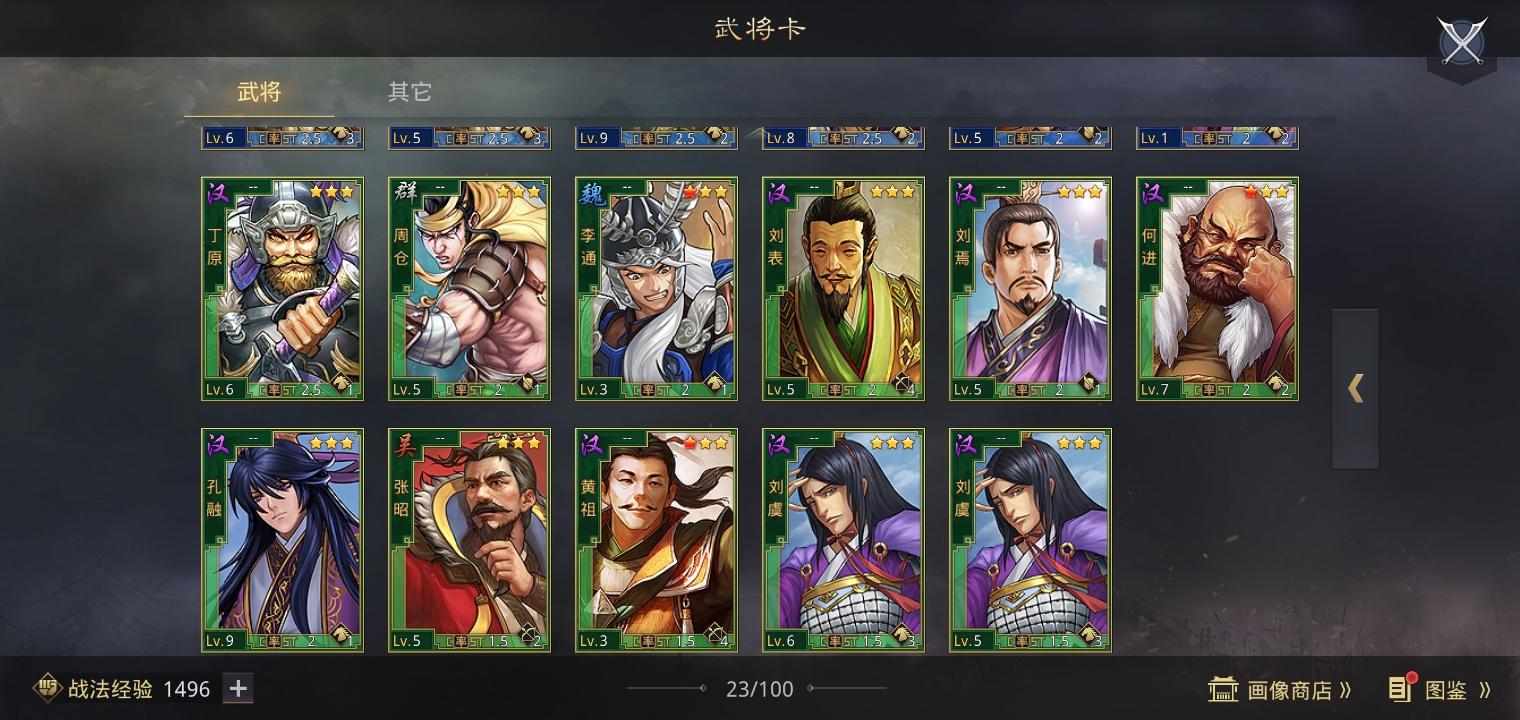The width and height of the screenshot is (1520, 720).
Task: Expand the side panel left-arrow chevron
Action: point(1355,388)
